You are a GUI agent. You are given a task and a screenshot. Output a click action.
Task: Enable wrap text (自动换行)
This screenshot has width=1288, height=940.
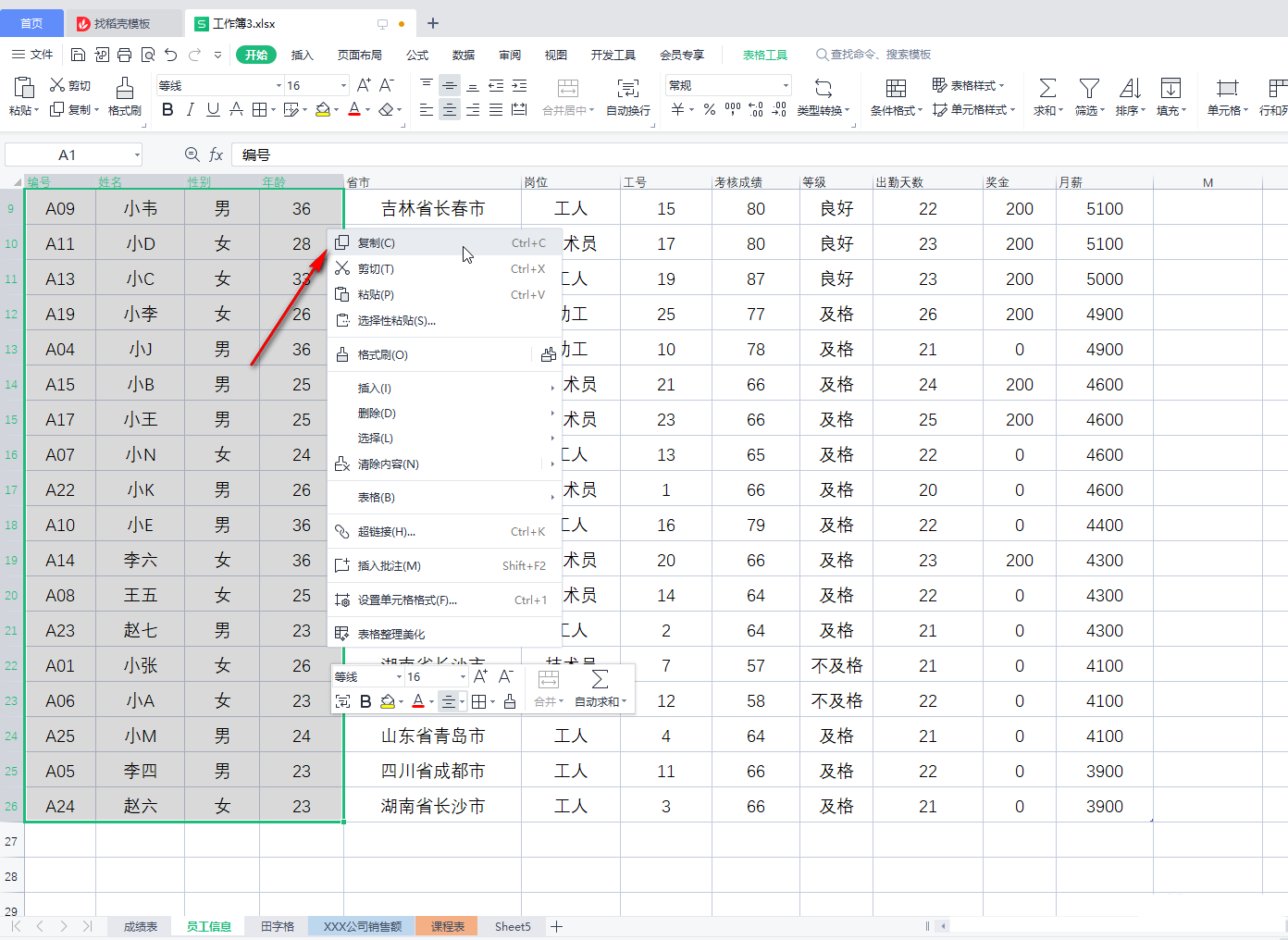(627, 93)
